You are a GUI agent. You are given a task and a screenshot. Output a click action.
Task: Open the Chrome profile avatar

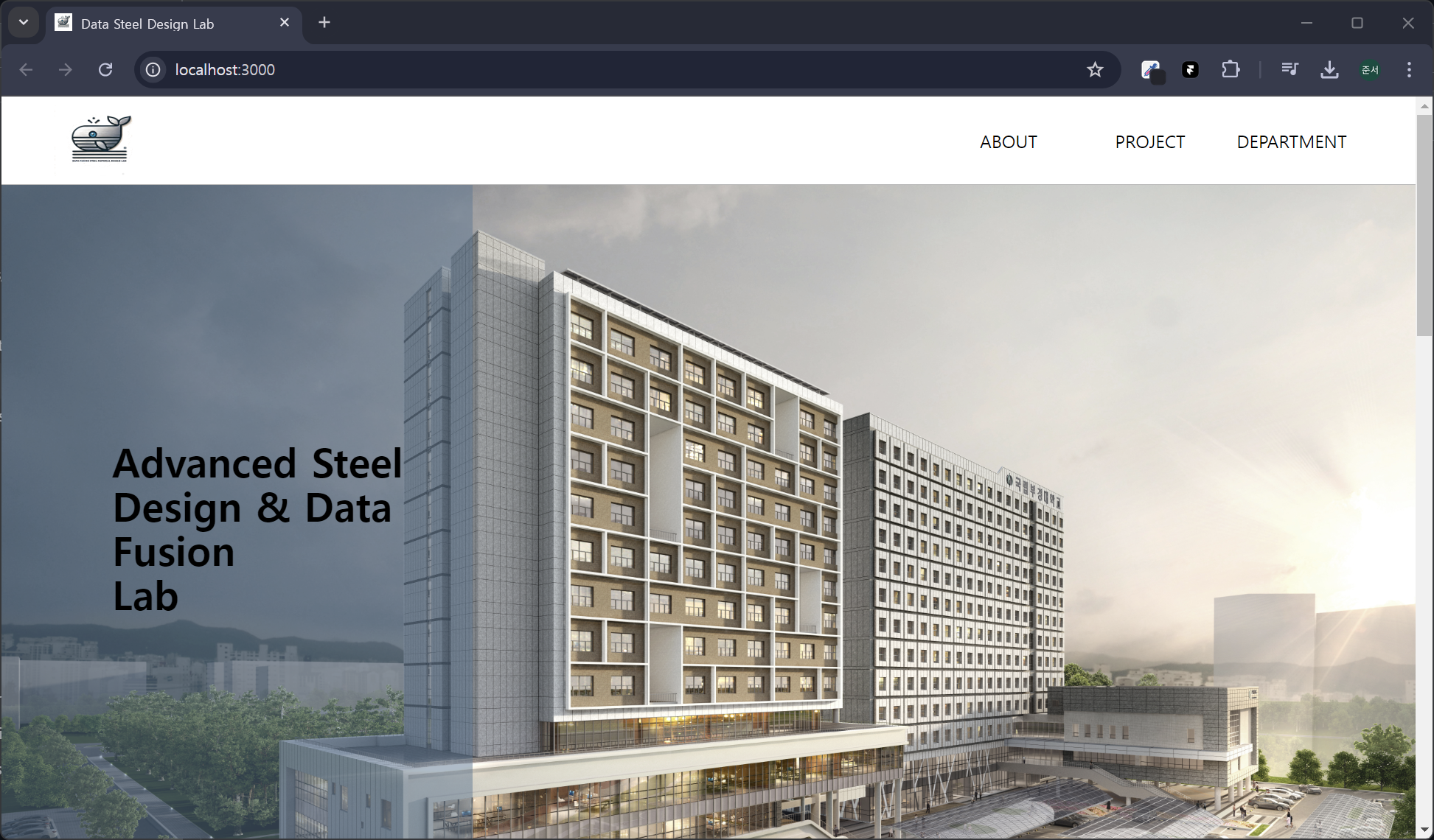point(1370,69)
